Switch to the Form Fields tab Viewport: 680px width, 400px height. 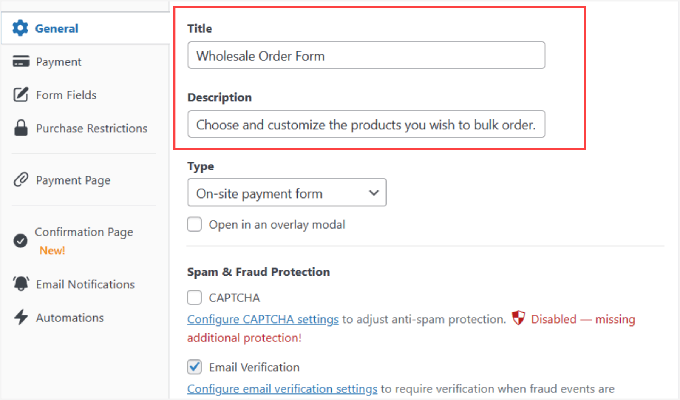(66, 95)
